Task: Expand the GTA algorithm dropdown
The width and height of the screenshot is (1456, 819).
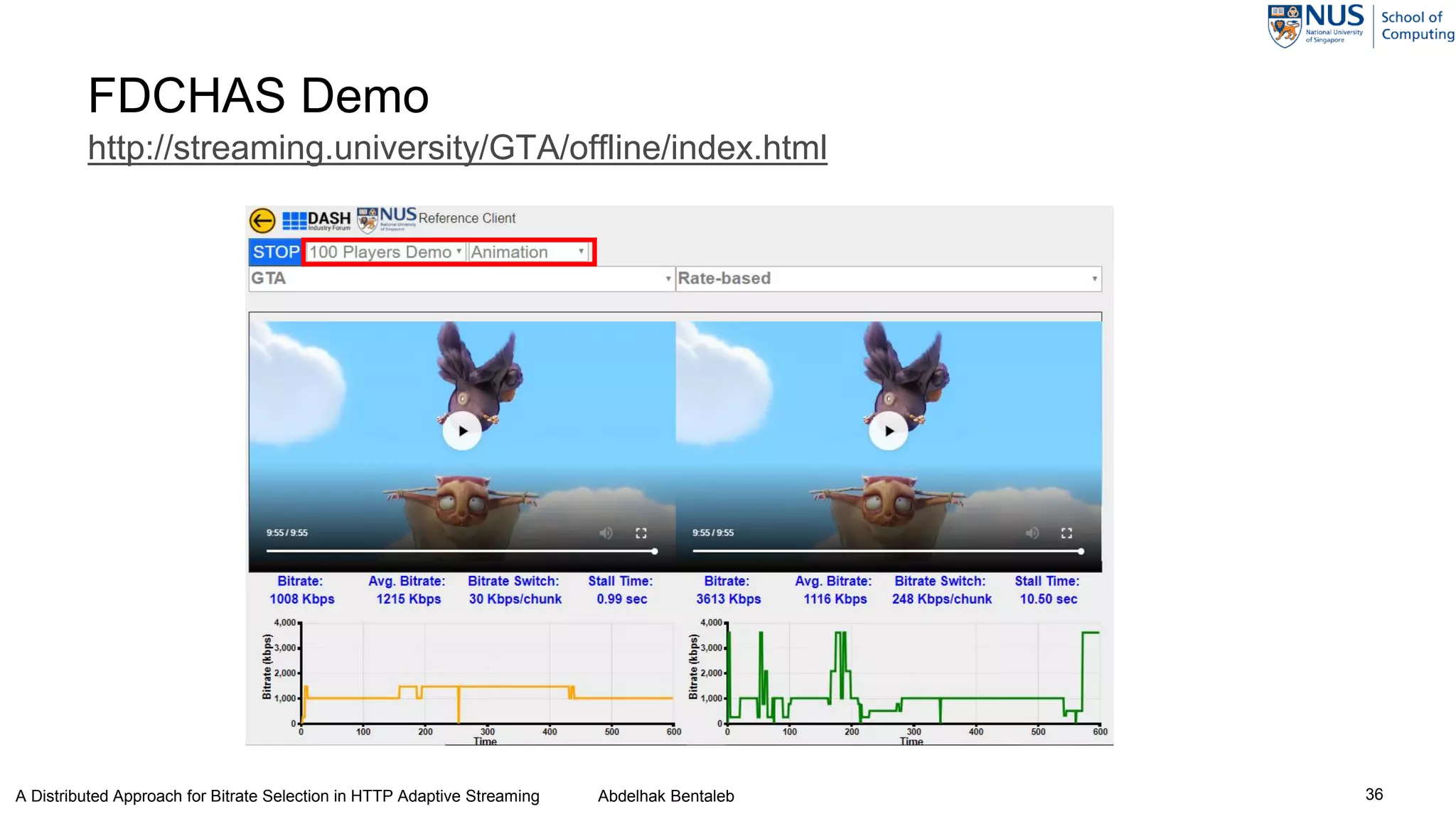Action: (x=461, y=279)
